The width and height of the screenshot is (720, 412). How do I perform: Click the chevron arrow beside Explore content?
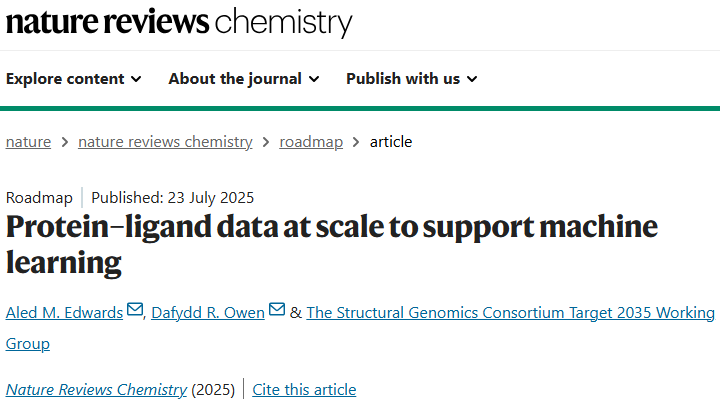[x=136, y=79]
